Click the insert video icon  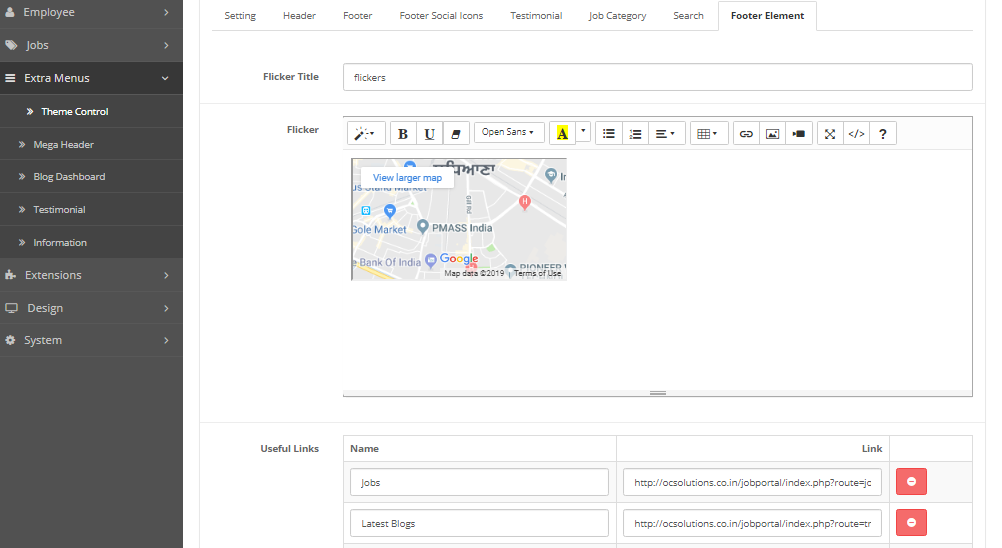[x=798, y=133]
